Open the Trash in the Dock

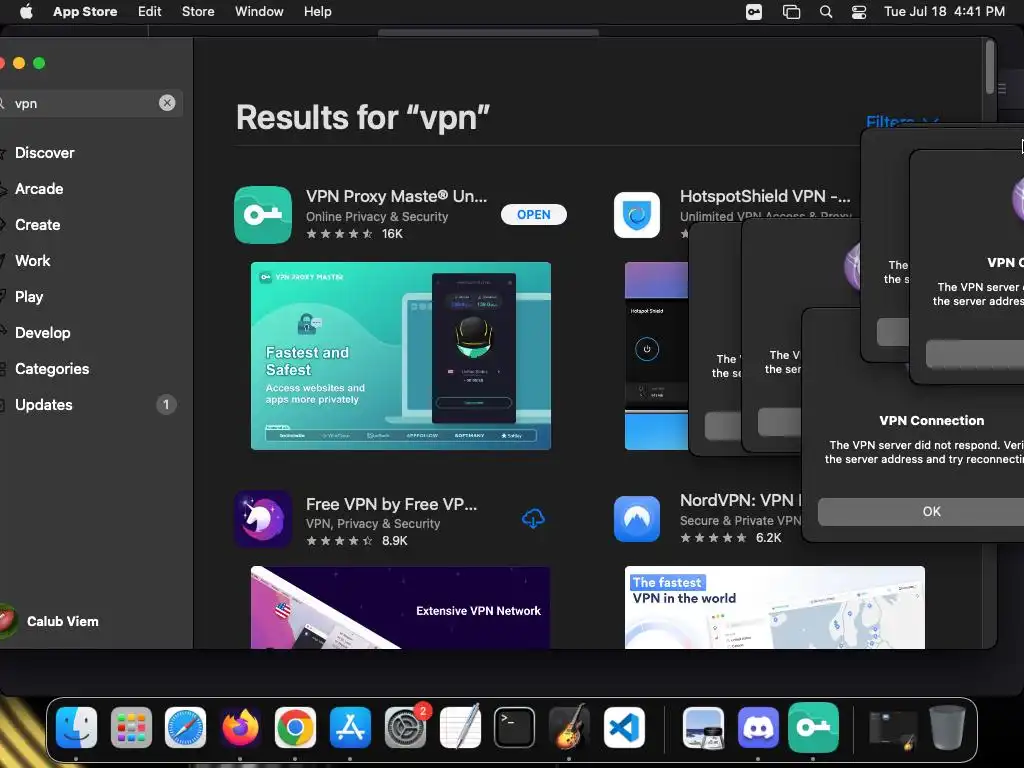[947, 727]
